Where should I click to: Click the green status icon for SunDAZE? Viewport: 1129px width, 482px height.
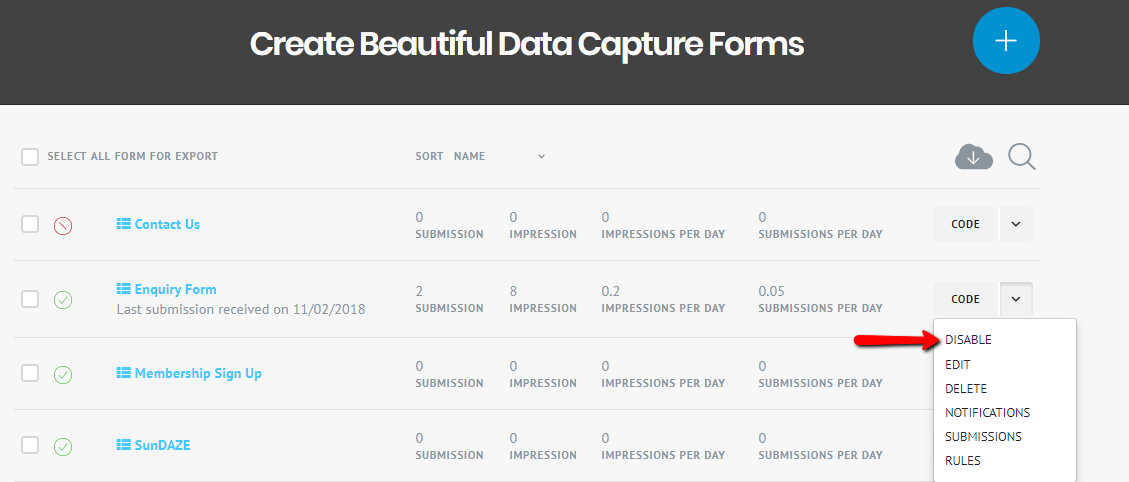(63, 446)
